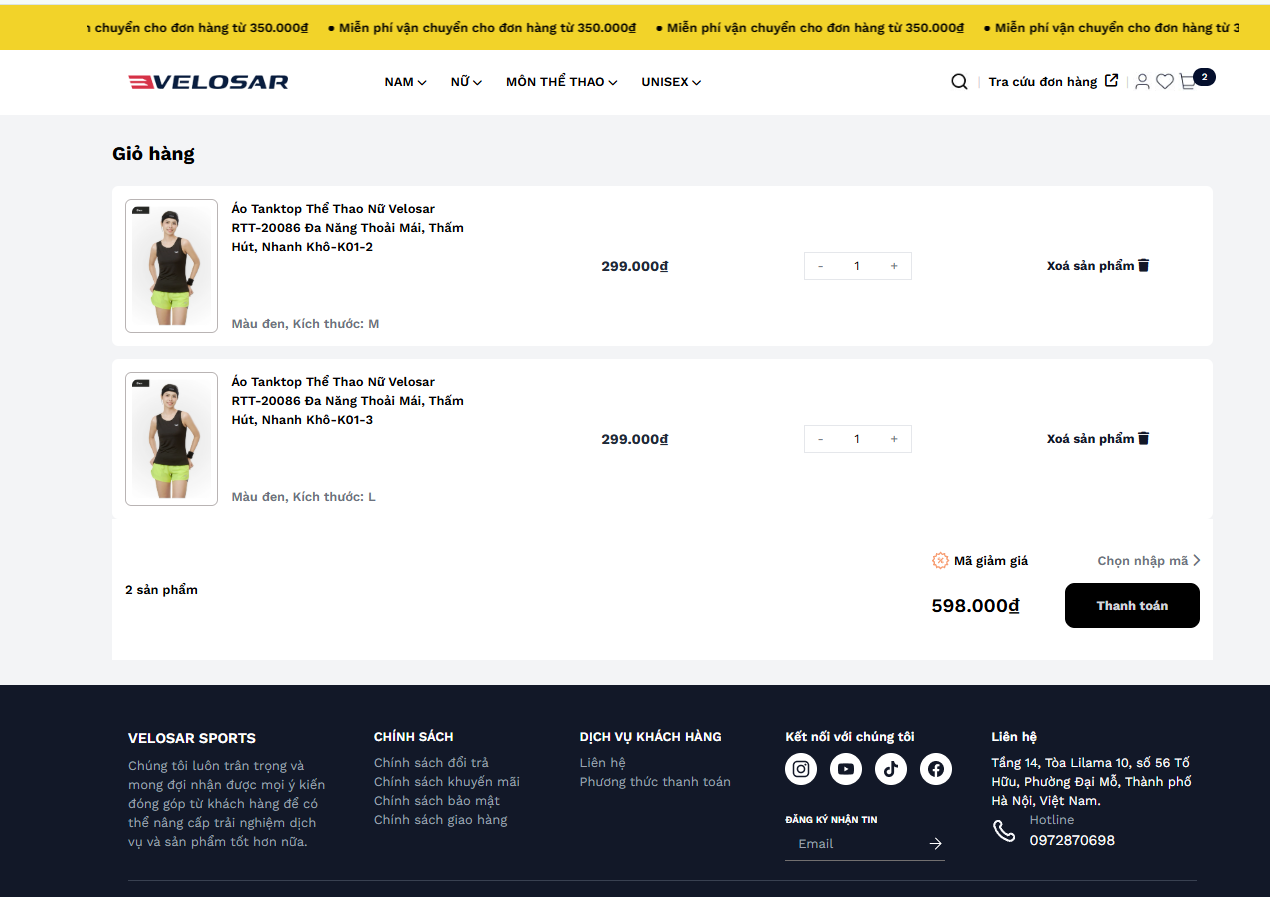
Task: Click the '2 sản phẩm' count text
Action: 161,590
